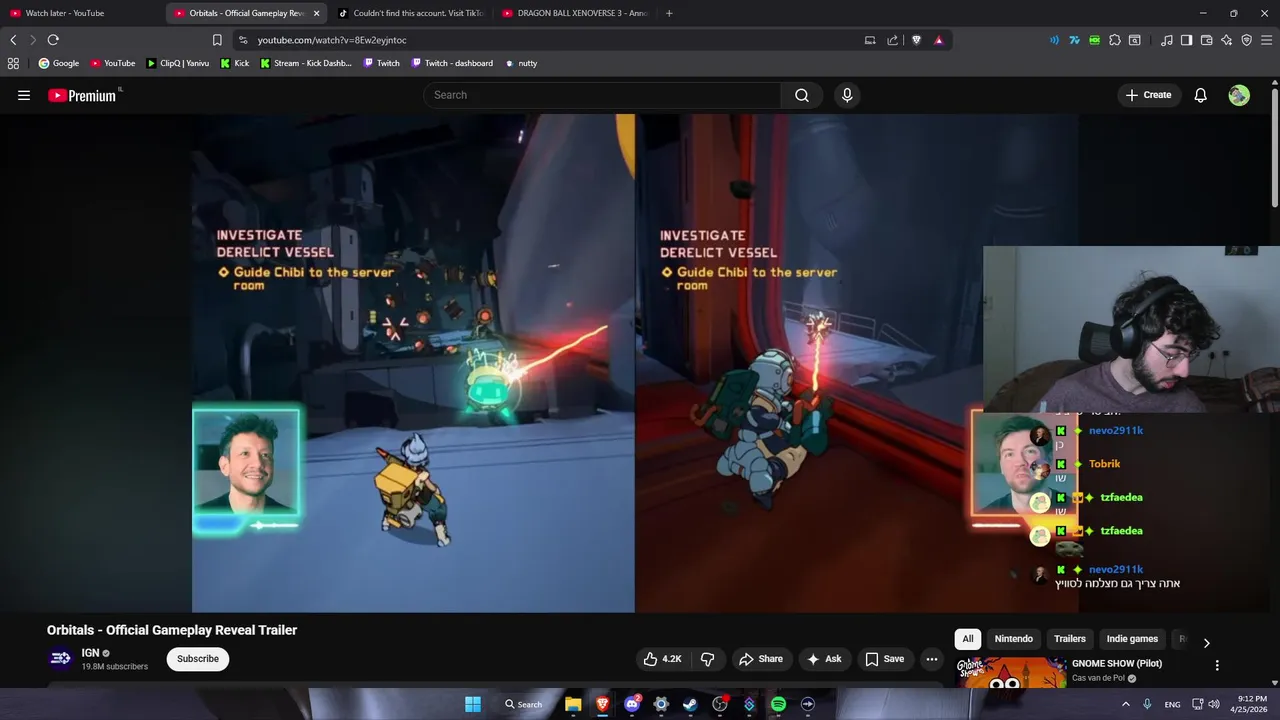1280x720 pixels.
Task: Toggle the browser sidebar panel
Action: [1186, 40]
